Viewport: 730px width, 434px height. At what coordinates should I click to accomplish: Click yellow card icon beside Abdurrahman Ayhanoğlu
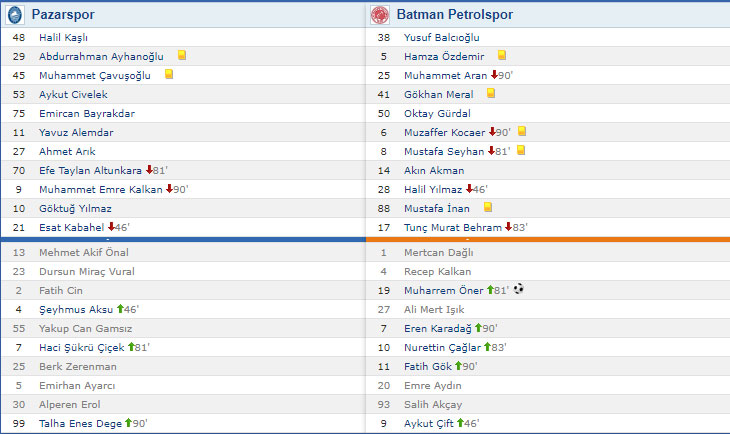pos(182,56)
